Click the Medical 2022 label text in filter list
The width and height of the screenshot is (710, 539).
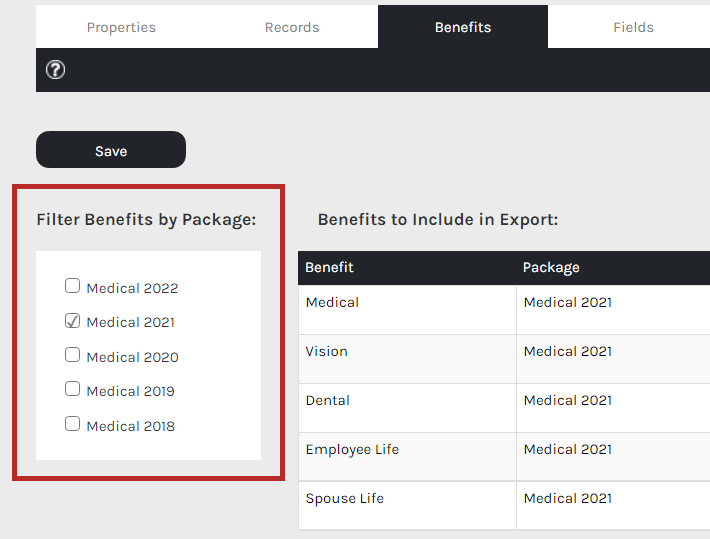[x=132, y=288]
